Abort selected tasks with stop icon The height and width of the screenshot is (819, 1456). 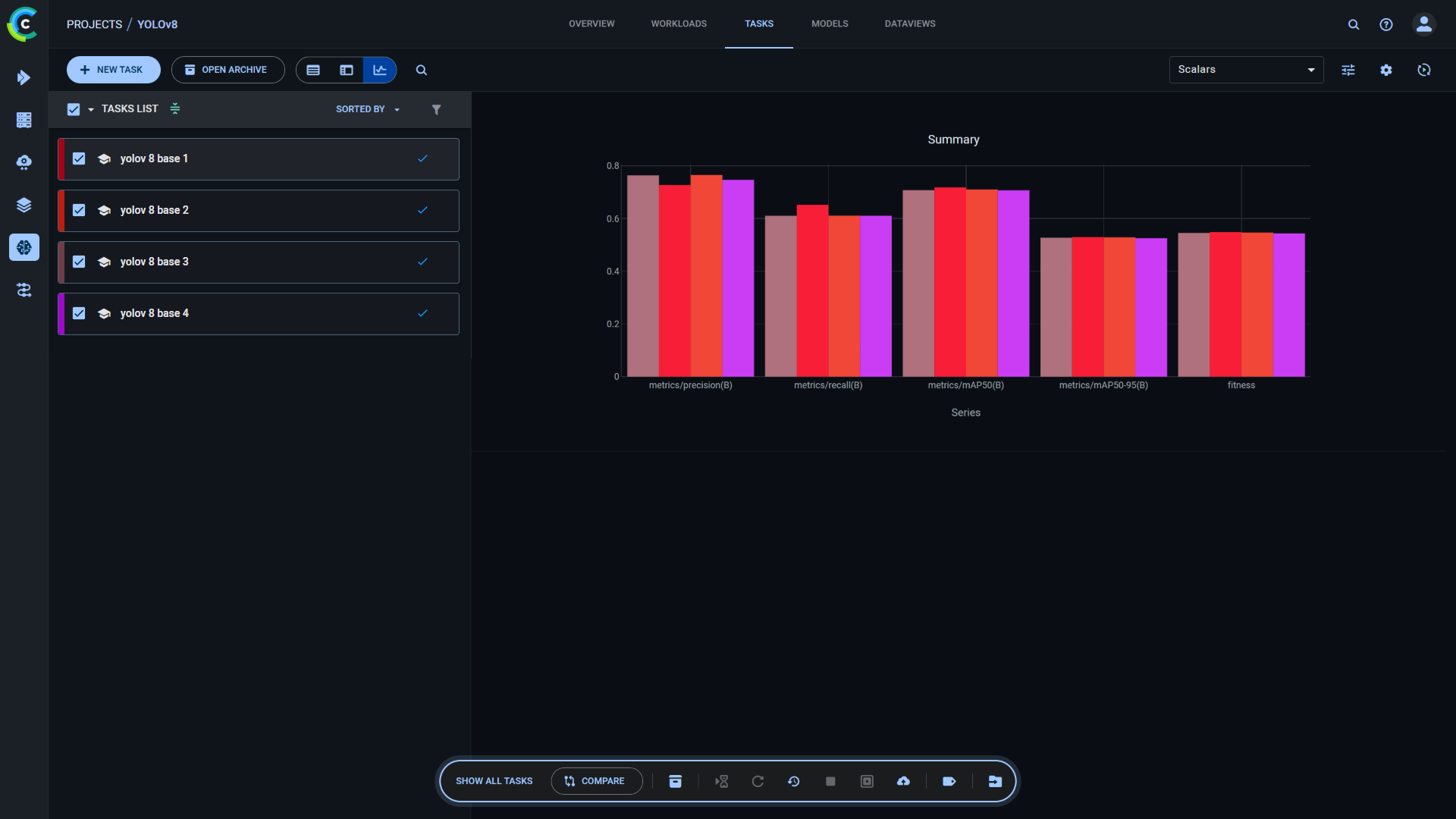click(x=830, y=781)
